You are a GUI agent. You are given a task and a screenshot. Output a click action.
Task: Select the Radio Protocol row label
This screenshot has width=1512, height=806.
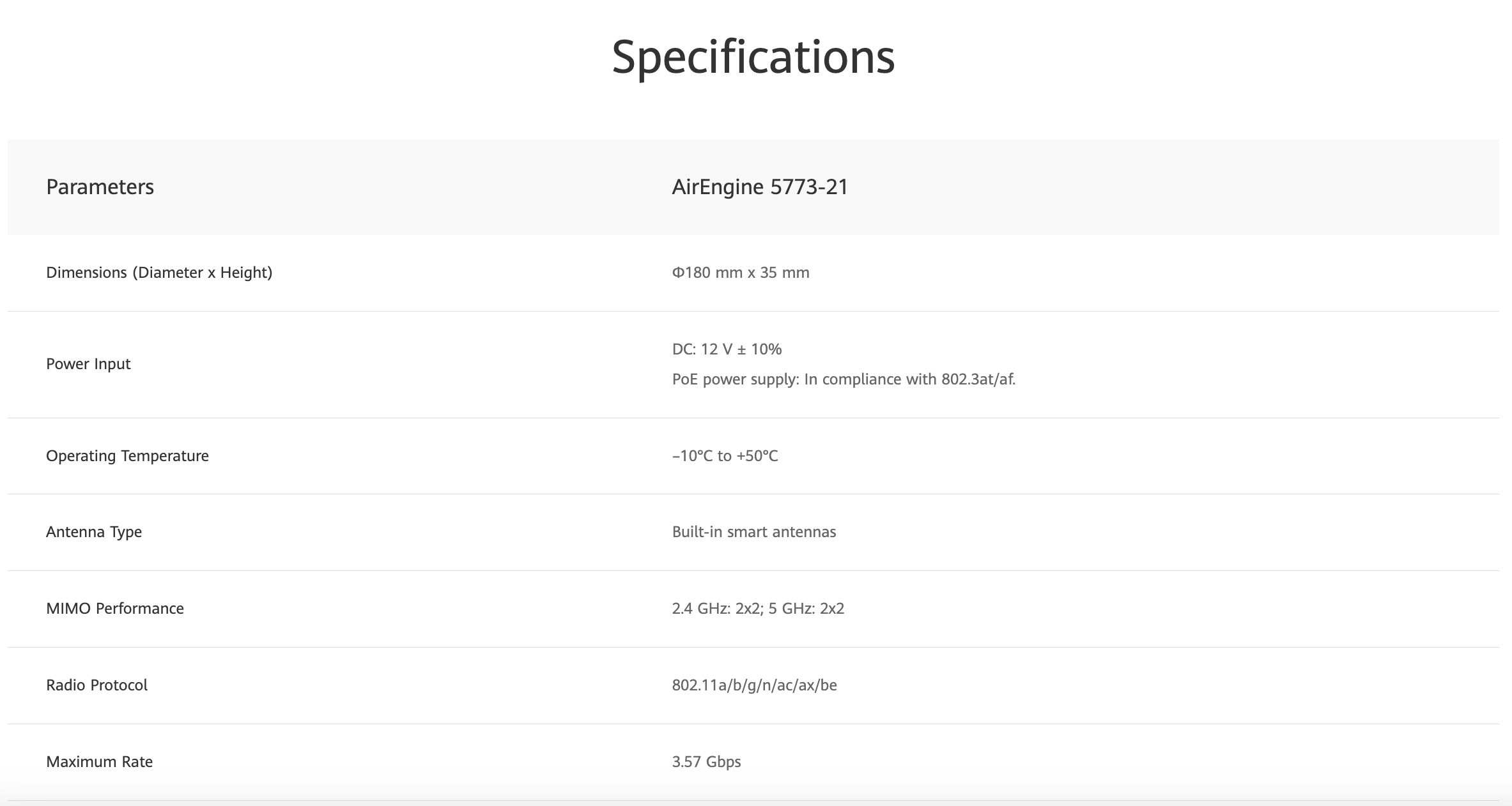pos(96,685)
